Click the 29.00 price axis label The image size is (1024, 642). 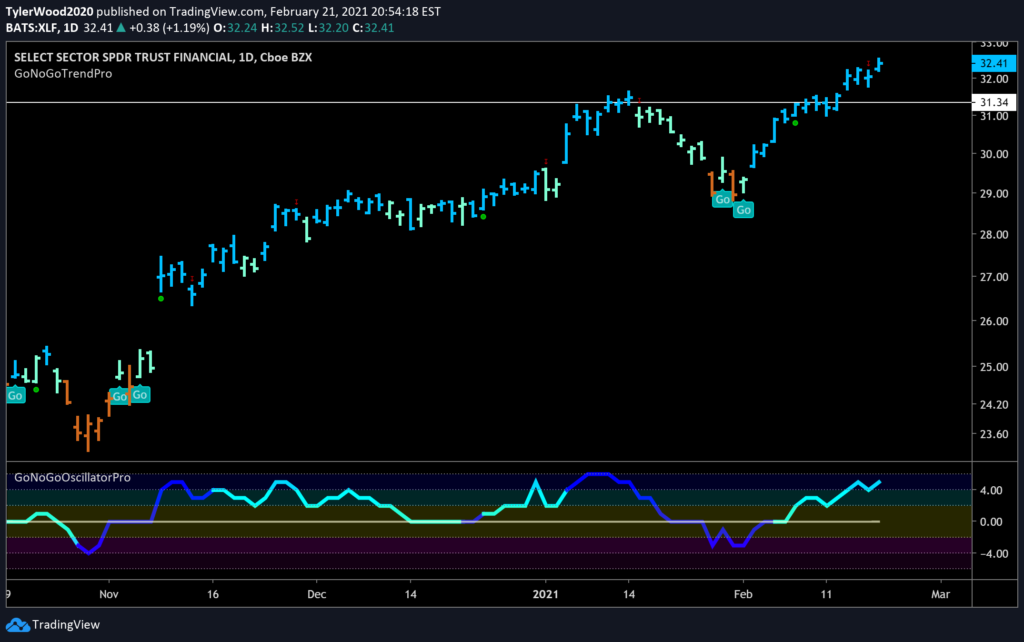point(993,194)
